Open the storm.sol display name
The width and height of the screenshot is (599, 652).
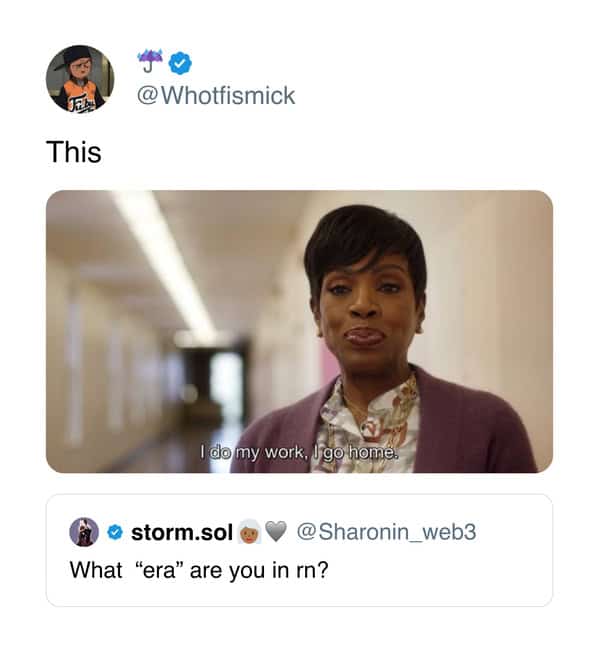pyautogui.click(x=182, y=533)
